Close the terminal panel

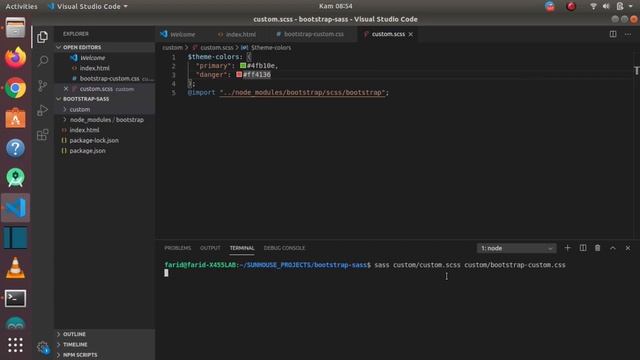[628, 248]
